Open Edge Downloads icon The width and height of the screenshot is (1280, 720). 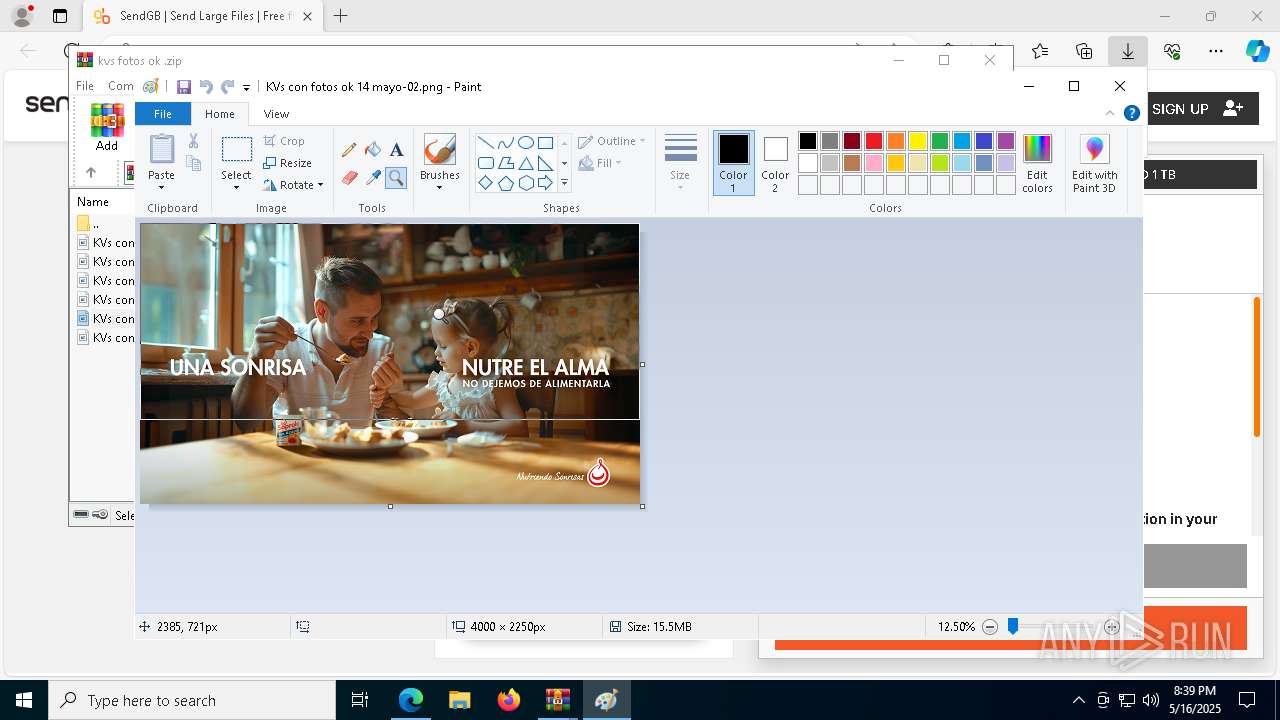[x=1127, y=51]
